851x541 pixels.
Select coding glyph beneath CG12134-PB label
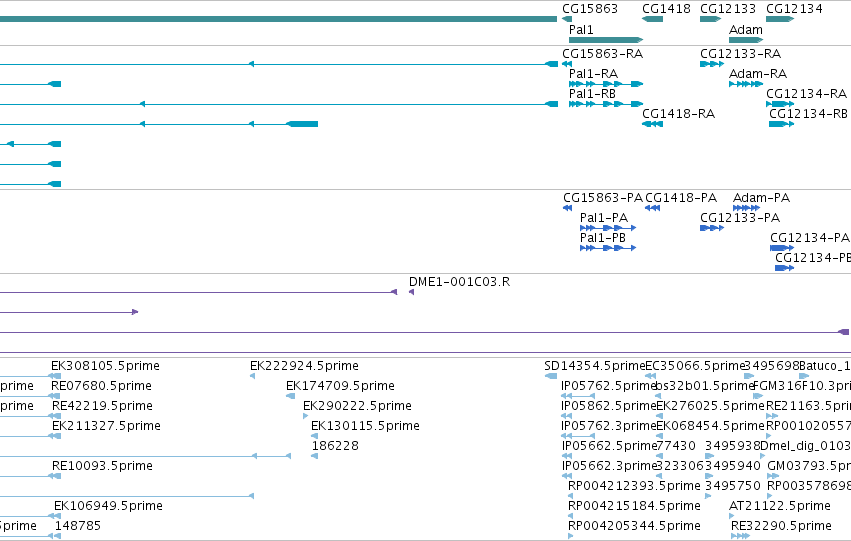pyautogui.click(x=784, y=268)
